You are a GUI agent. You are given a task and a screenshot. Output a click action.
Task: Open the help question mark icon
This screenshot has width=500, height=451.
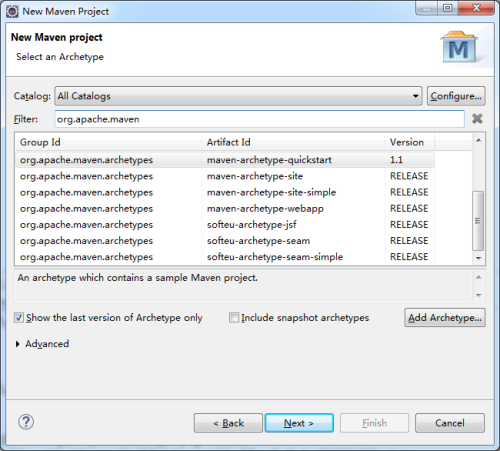[26, 422]
